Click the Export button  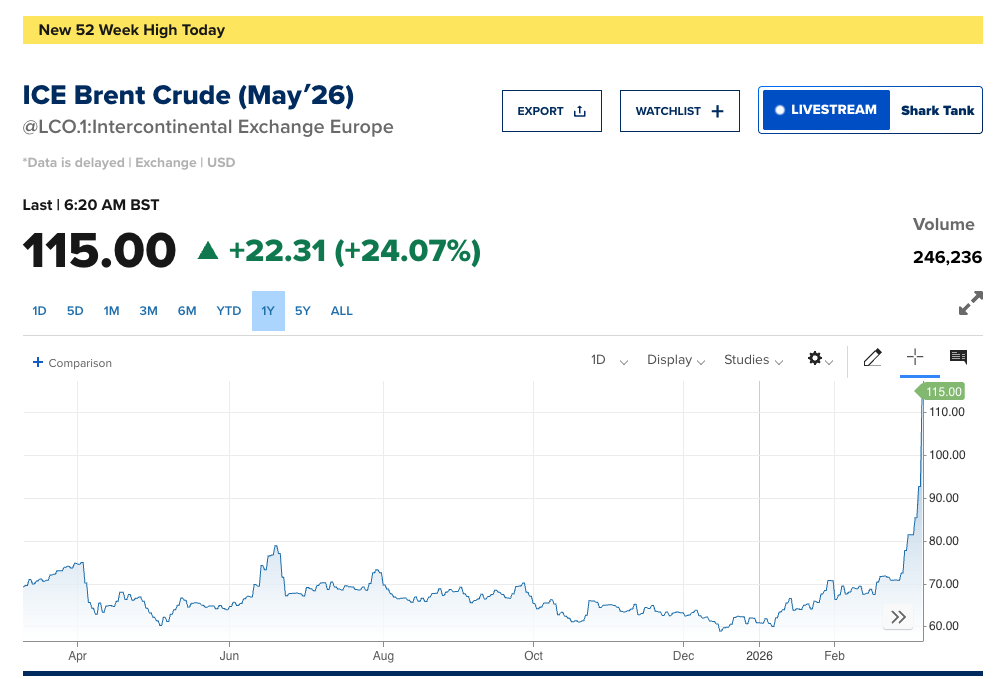point(551,111)
